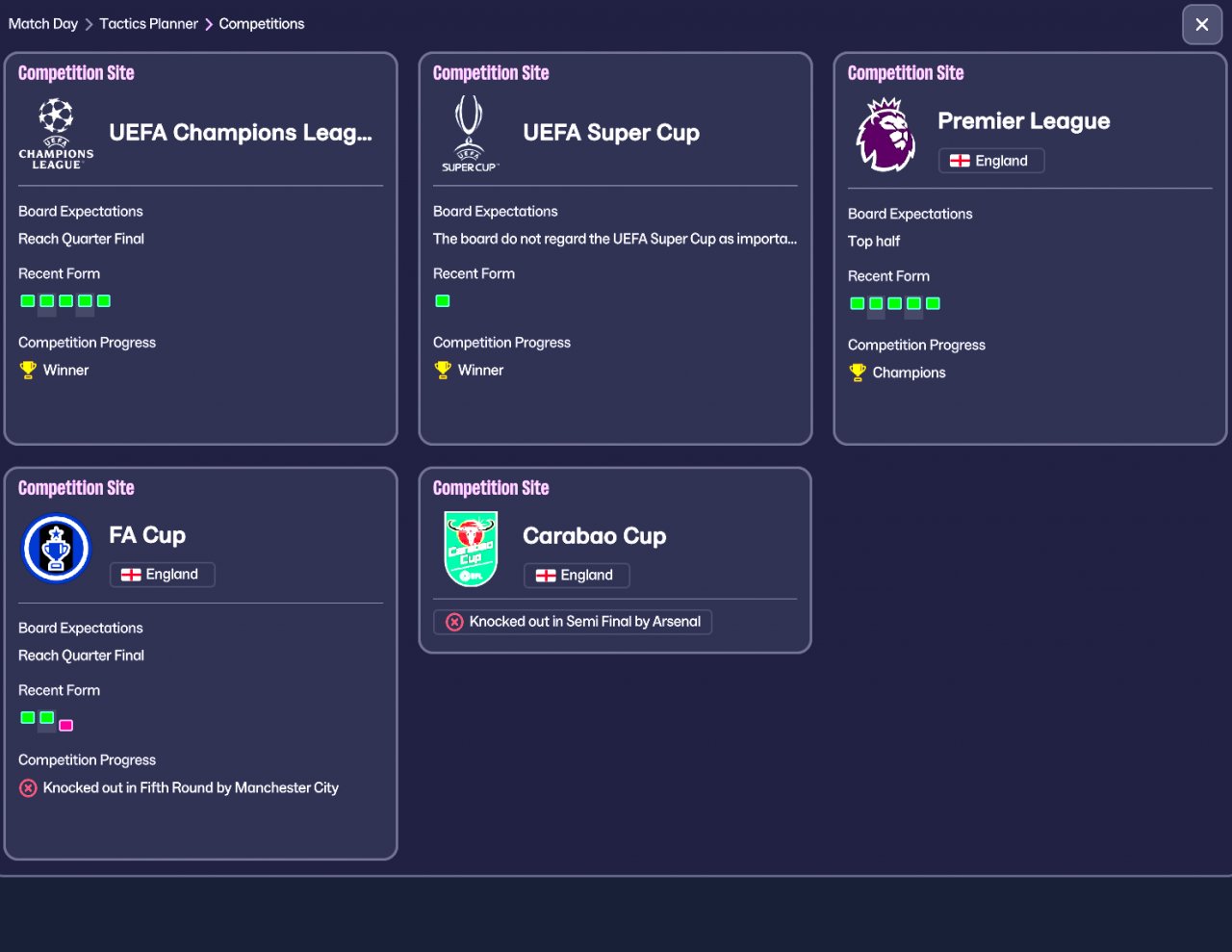Image resolution: width=1232 pixels, height=952 pixels.
Task: Click Competition Site heading on Champions League card
Action: pos(76,73)
